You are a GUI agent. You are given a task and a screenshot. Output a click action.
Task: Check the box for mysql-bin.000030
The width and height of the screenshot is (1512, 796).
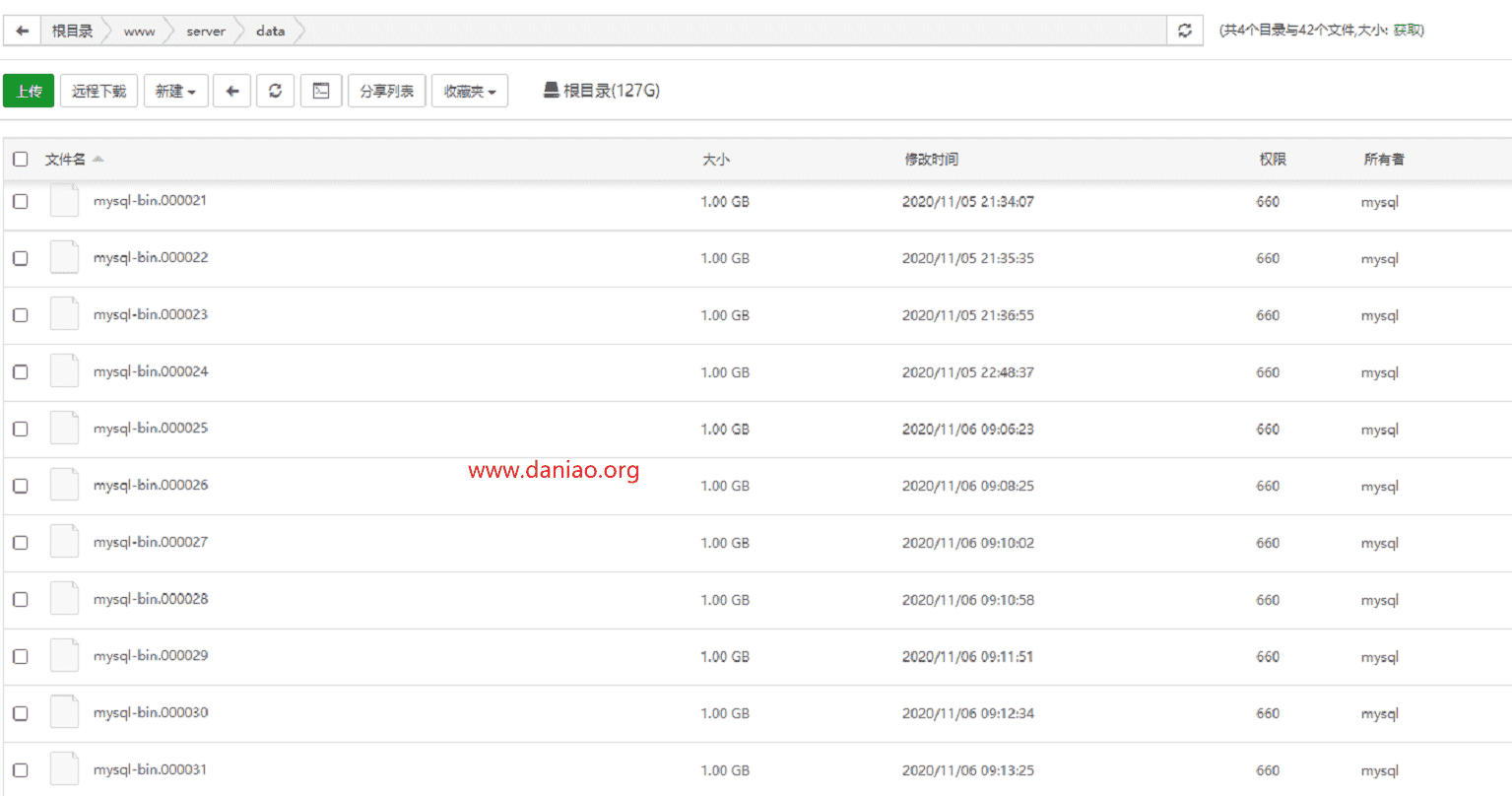coord(21,713)
